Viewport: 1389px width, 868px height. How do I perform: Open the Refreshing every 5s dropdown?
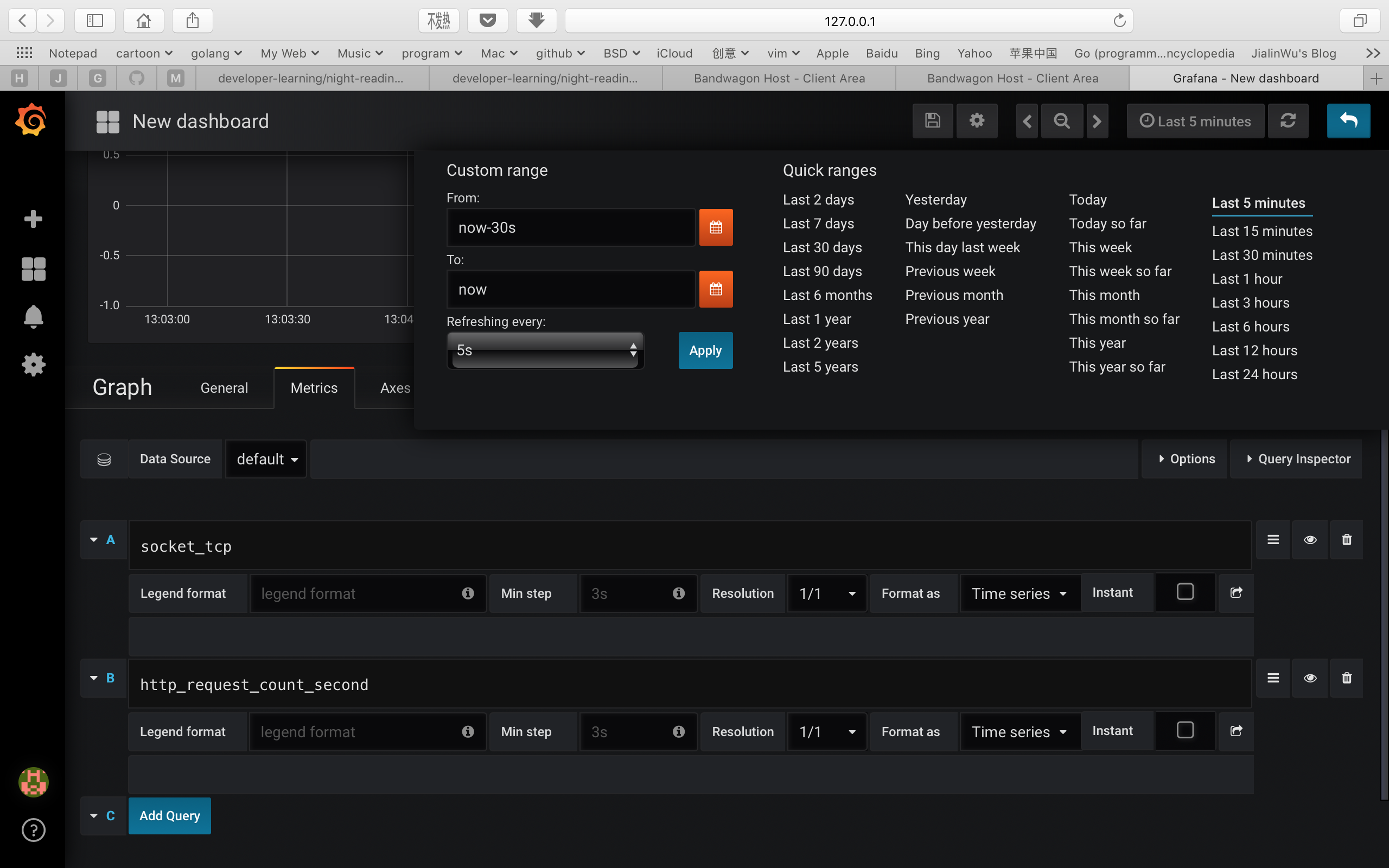[545, 350]
